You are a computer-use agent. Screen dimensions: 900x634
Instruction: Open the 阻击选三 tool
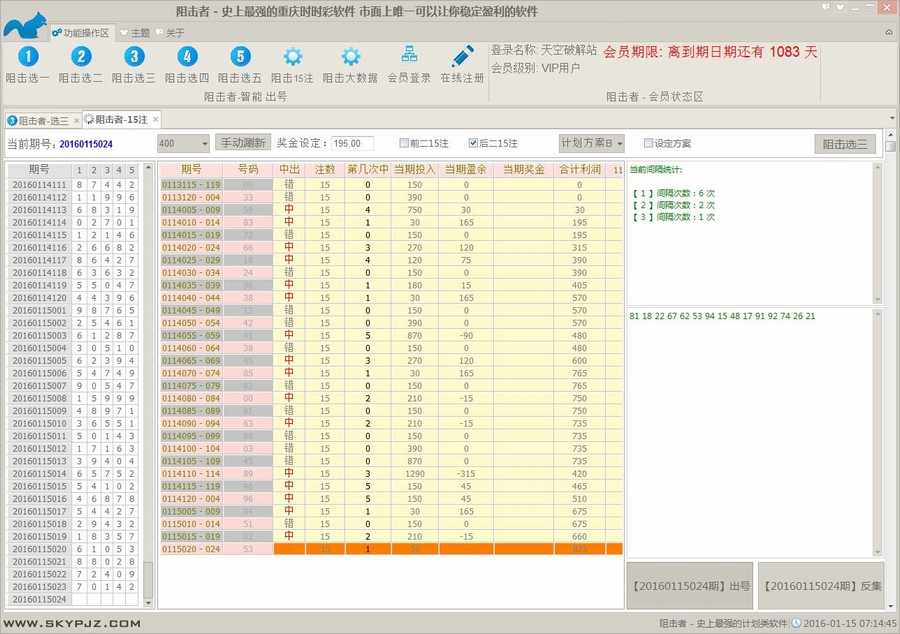pos(134,58)
